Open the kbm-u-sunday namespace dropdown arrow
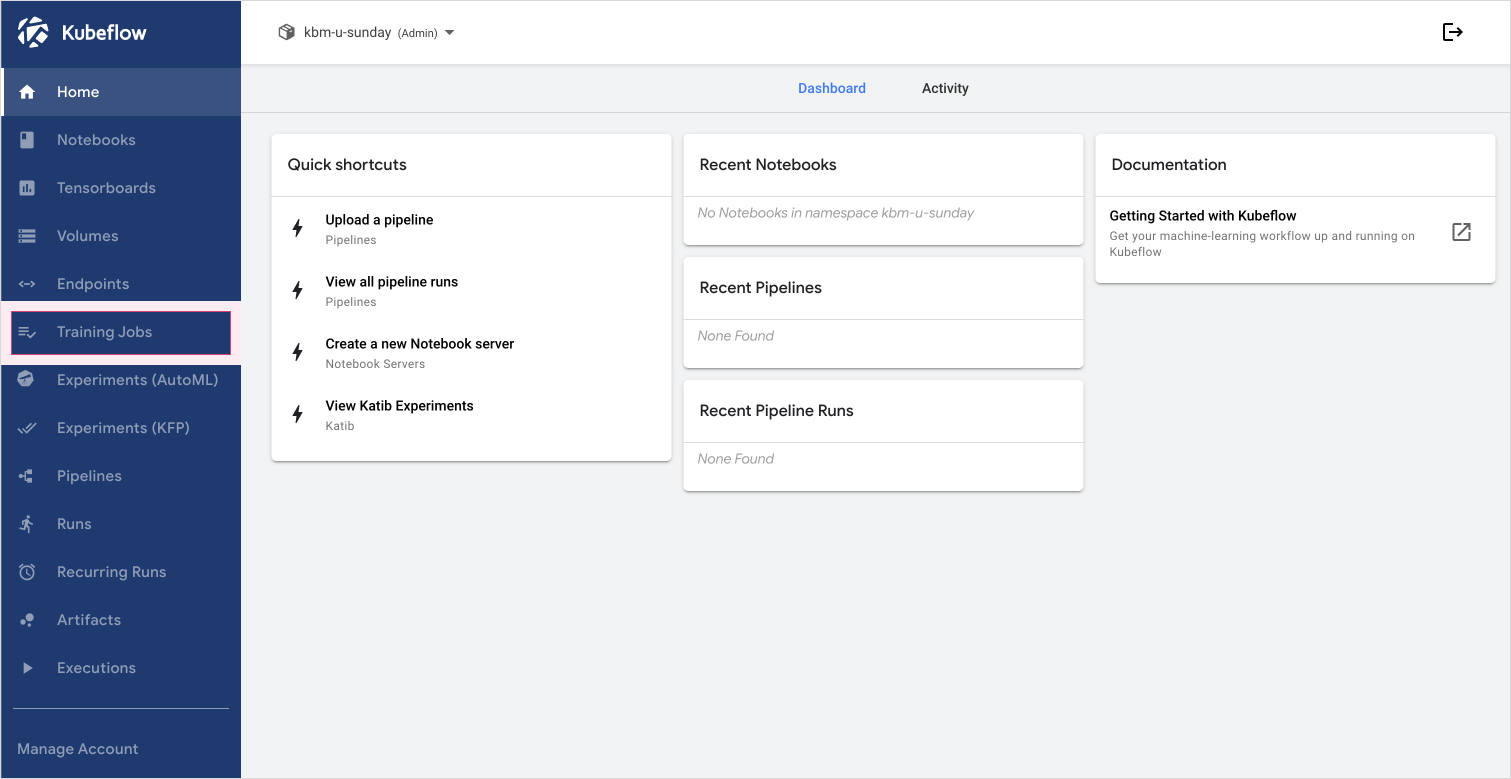The height and width of the screenshot is (779, 1511). click(x=449, y=33)
